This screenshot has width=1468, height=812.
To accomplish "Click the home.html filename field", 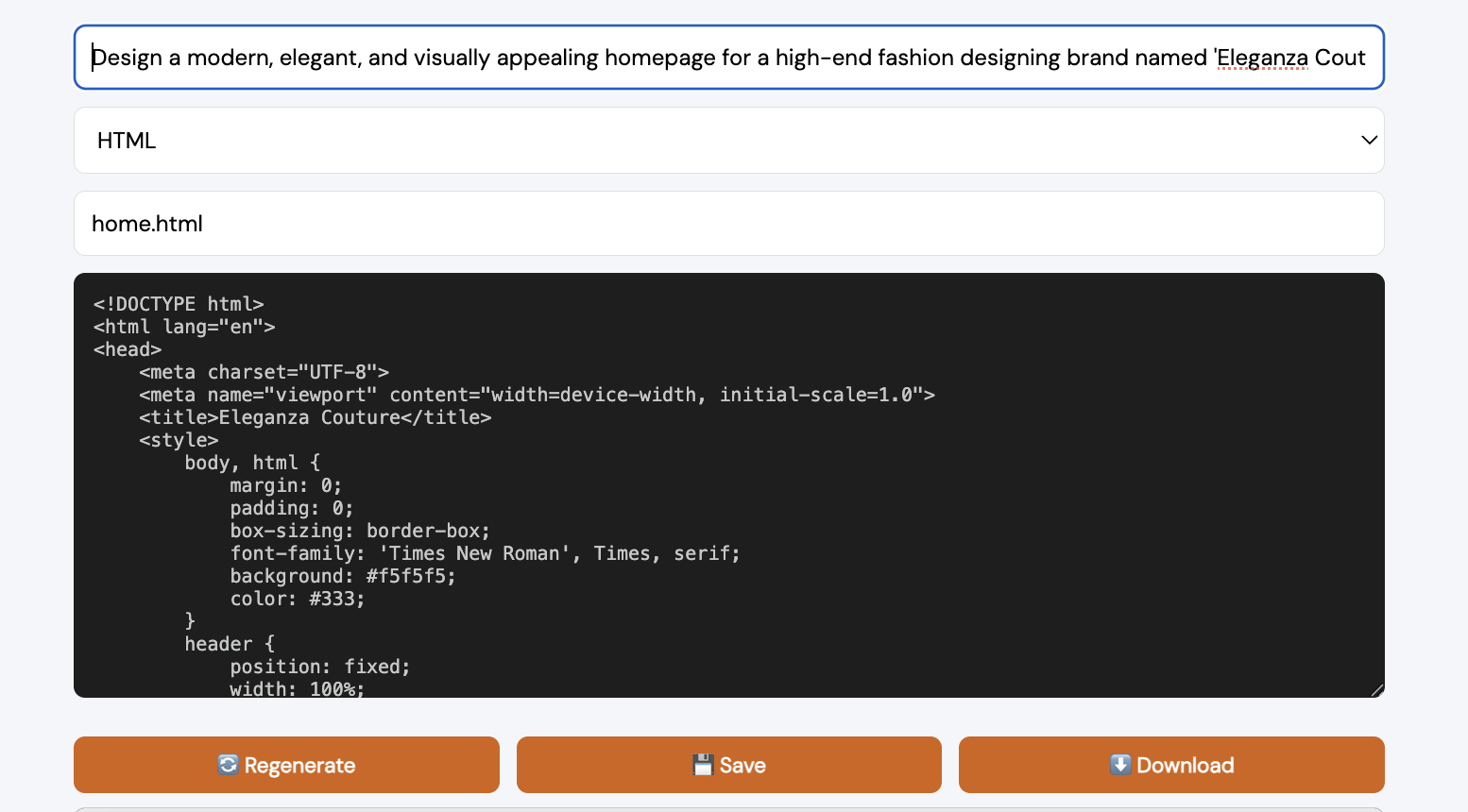I will 727,224.
